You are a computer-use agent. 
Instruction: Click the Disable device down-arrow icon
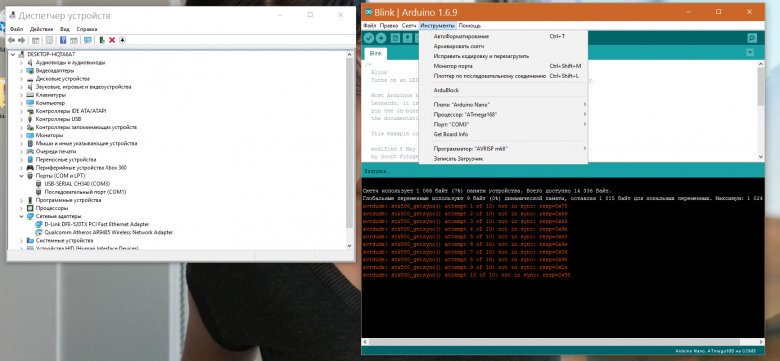click(122, 40)
